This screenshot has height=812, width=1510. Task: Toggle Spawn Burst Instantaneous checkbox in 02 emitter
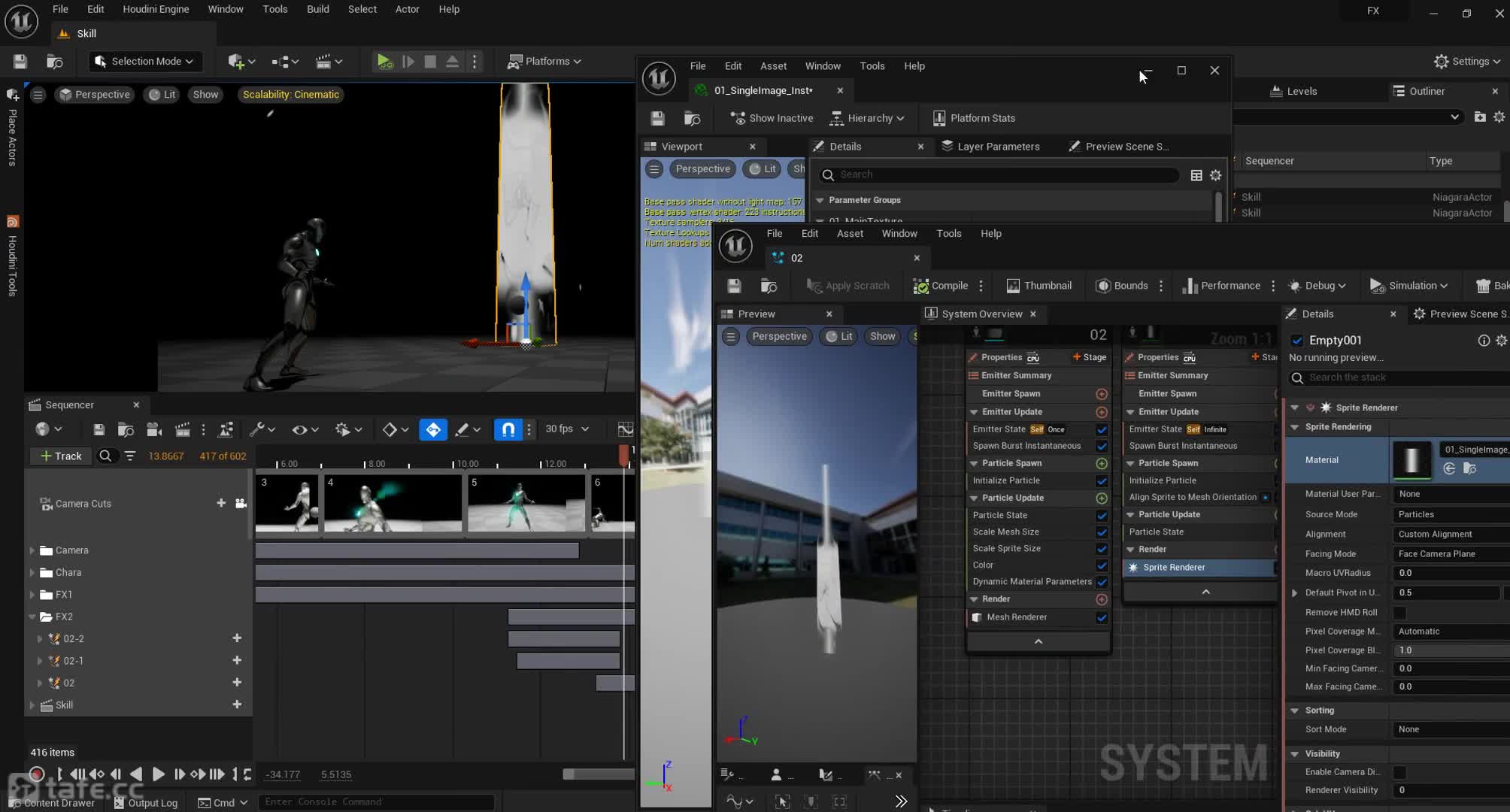tap(1102, 446)
